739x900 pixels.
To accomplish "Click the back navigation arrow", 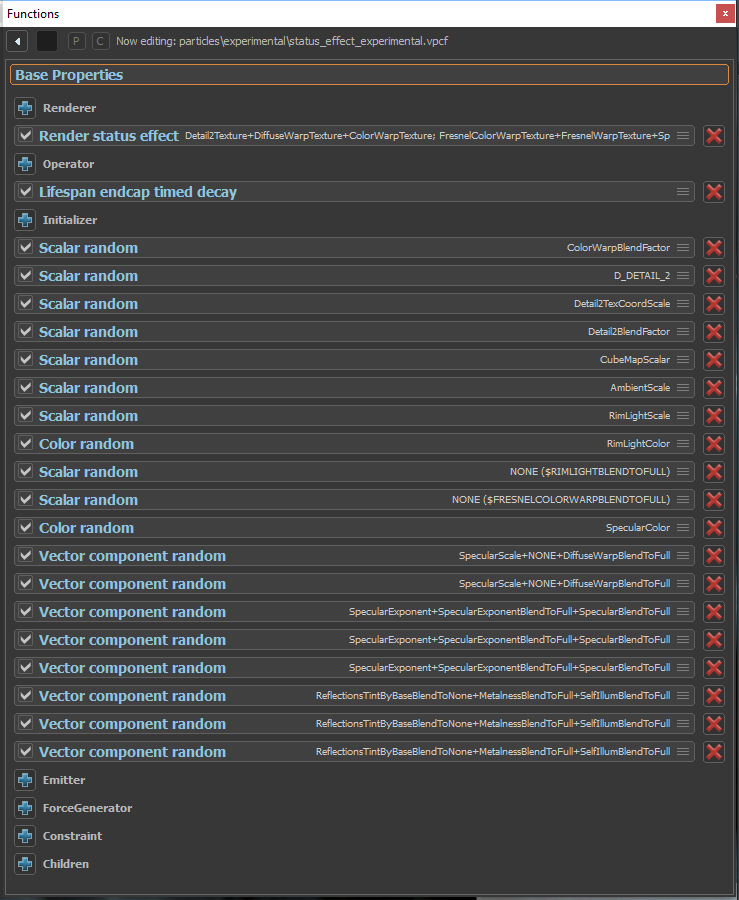I will [16, 41].
